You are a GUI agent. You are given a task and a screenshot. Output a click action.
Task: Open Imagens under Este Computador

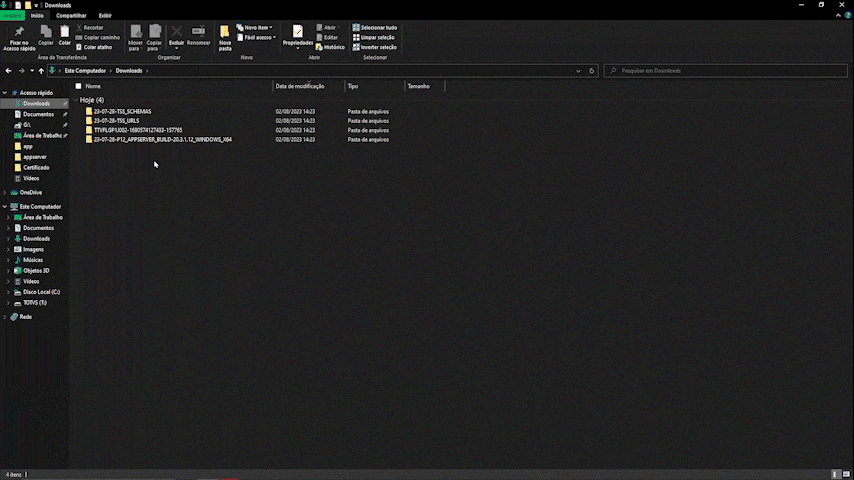(x=33, y=249)
